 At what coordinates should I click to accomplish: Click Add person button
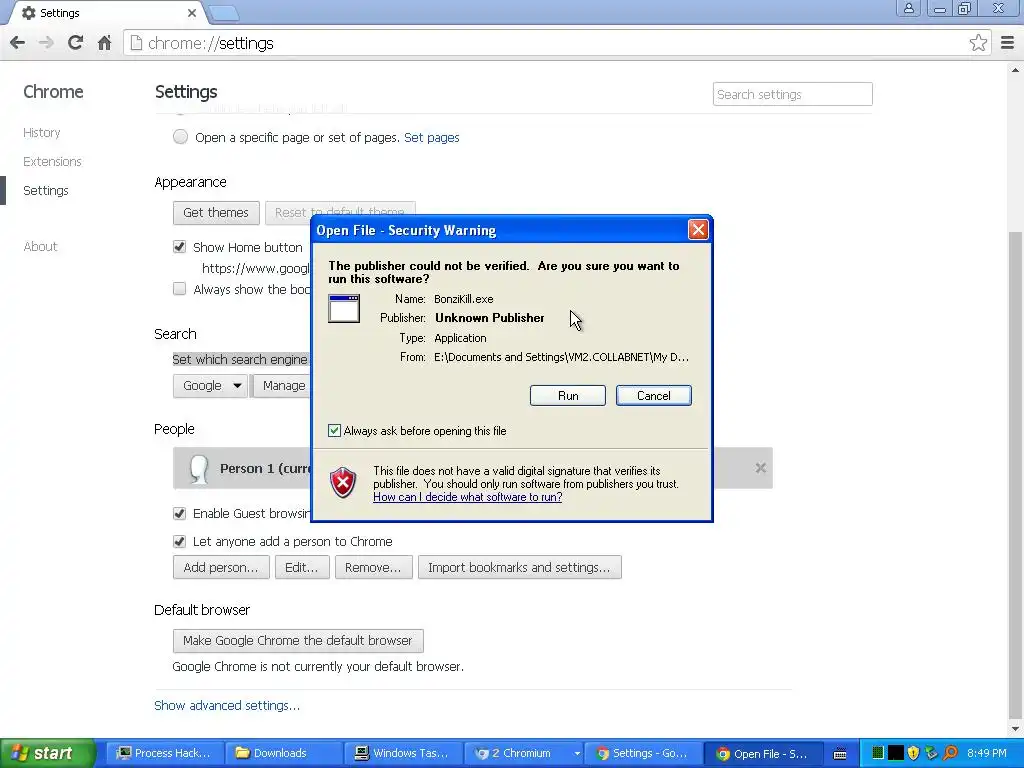click(221, 568)
